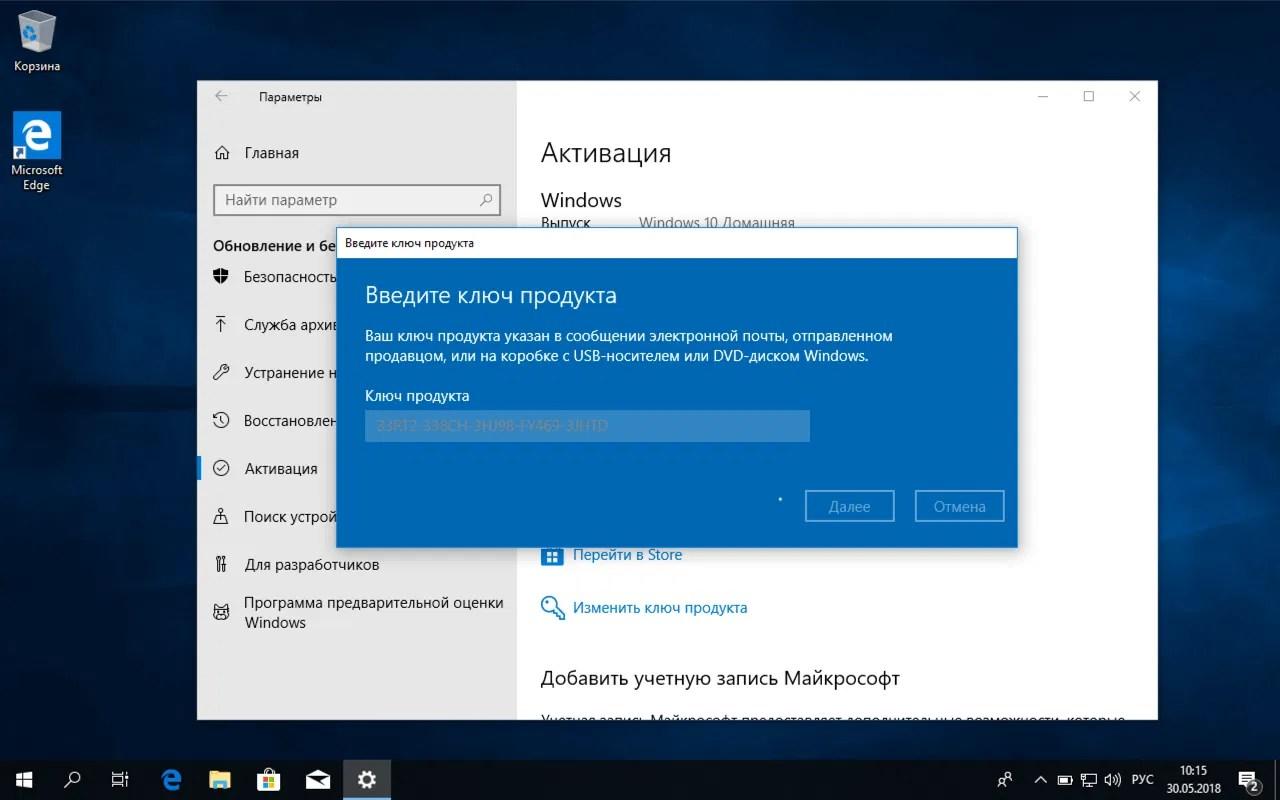Switch the РУС input language indicator
This screenshot has width=1280, height=800.
pyautogui.click(x=1142, y=779)
